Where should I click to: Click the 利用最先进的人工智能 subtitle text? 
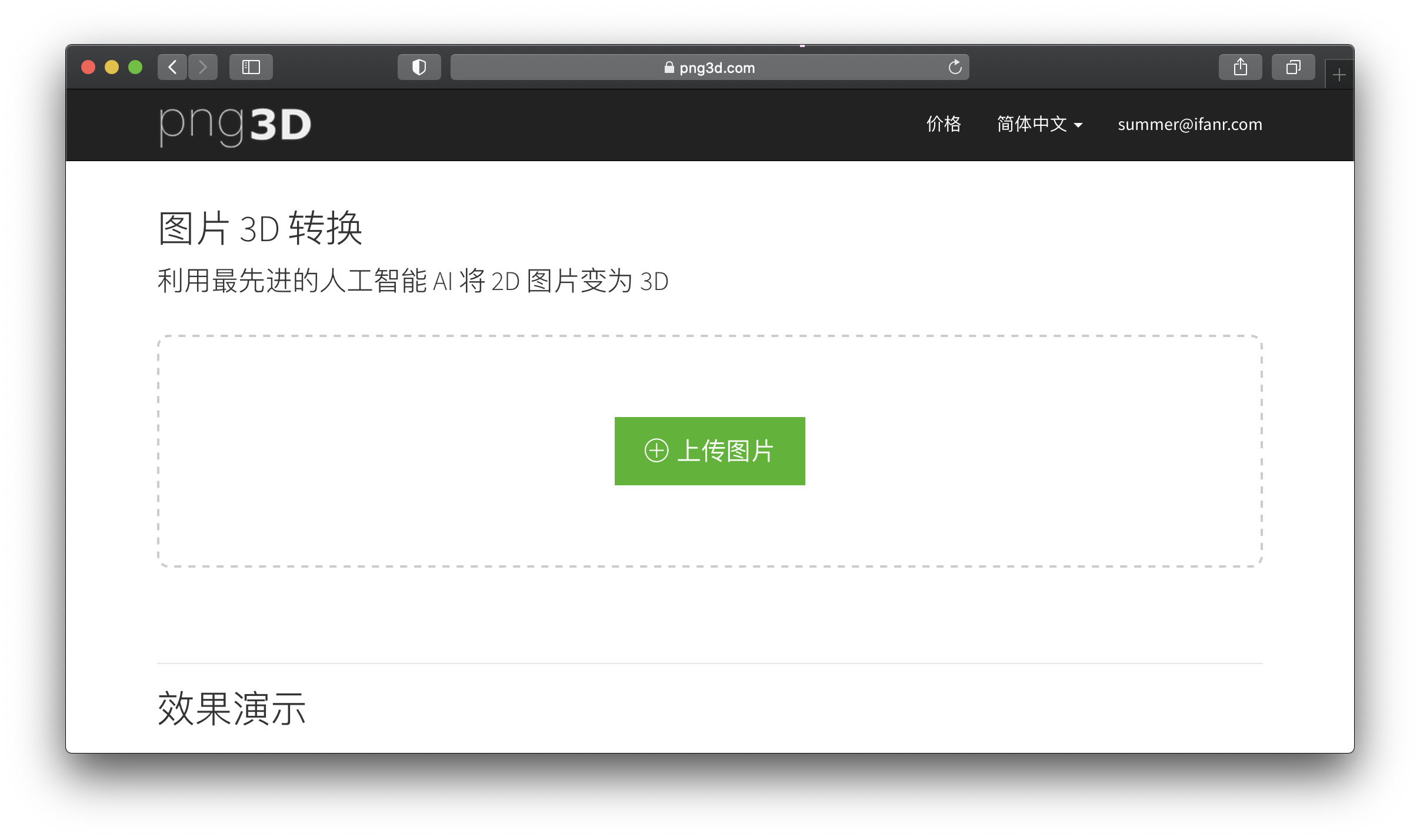(x=413, y=281)
